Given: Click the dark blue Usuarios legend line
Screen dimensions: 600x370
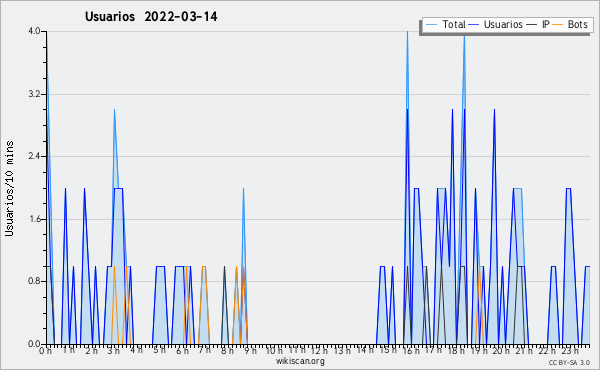Looking at the screenshot, I should 474,25.
